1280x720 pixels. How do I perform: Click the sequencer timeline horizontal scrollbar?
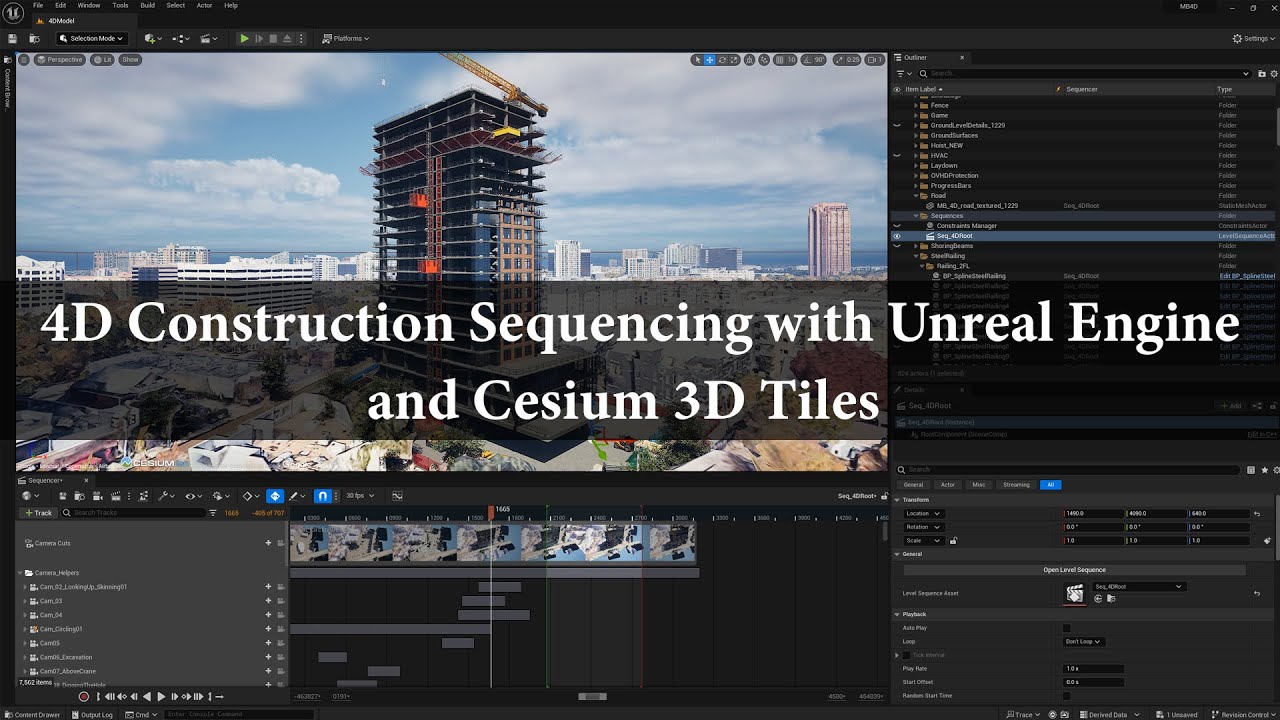[x=592, y=696]
